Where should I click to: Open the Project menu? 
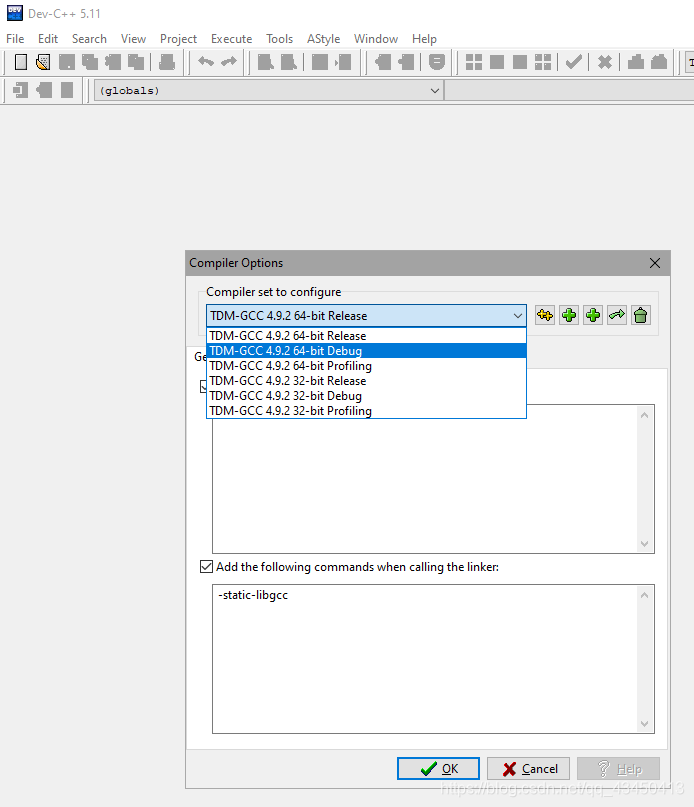point(178,39)
